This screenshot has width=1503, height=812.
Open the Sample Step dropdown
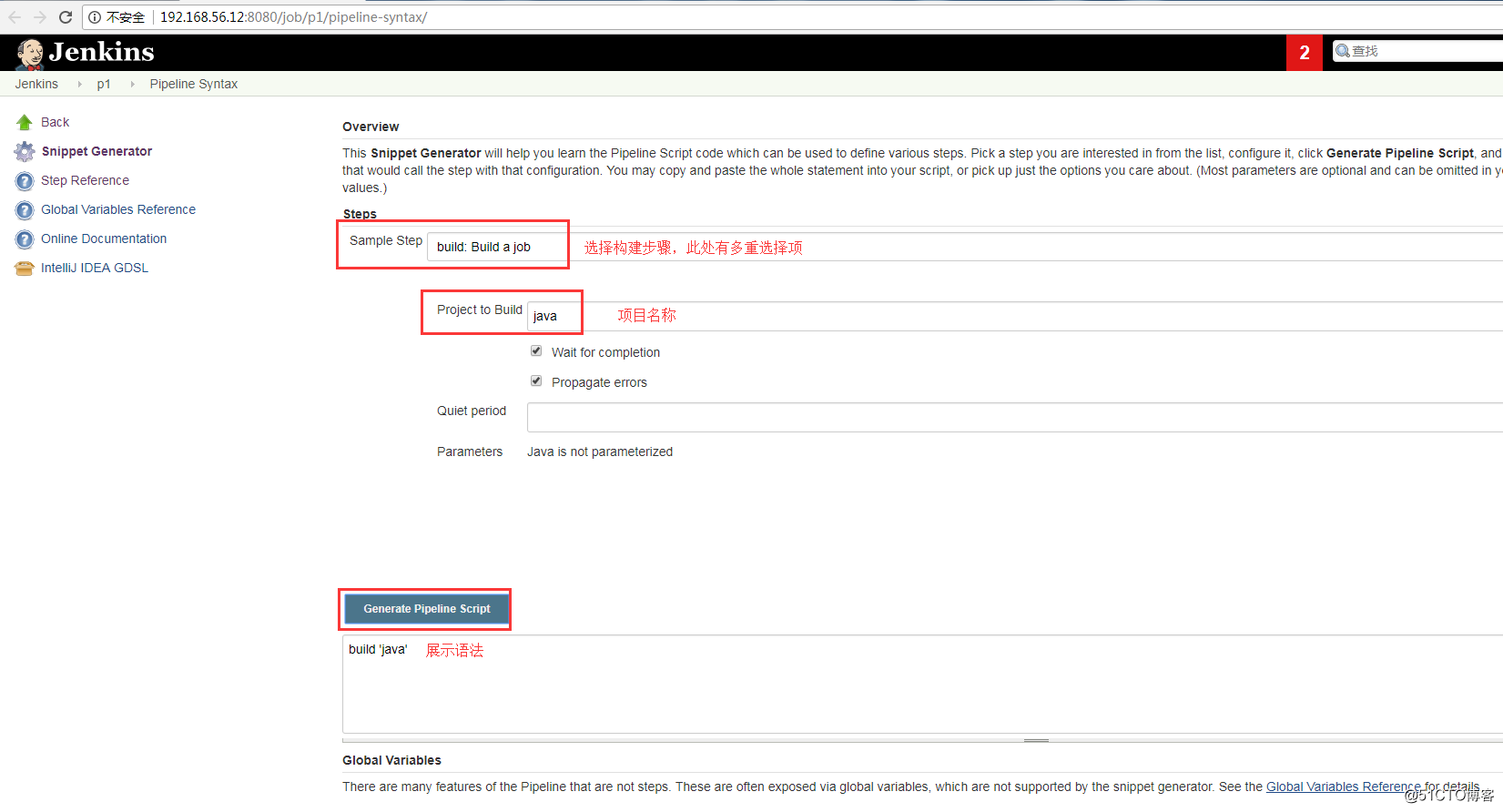coord(965,247)
